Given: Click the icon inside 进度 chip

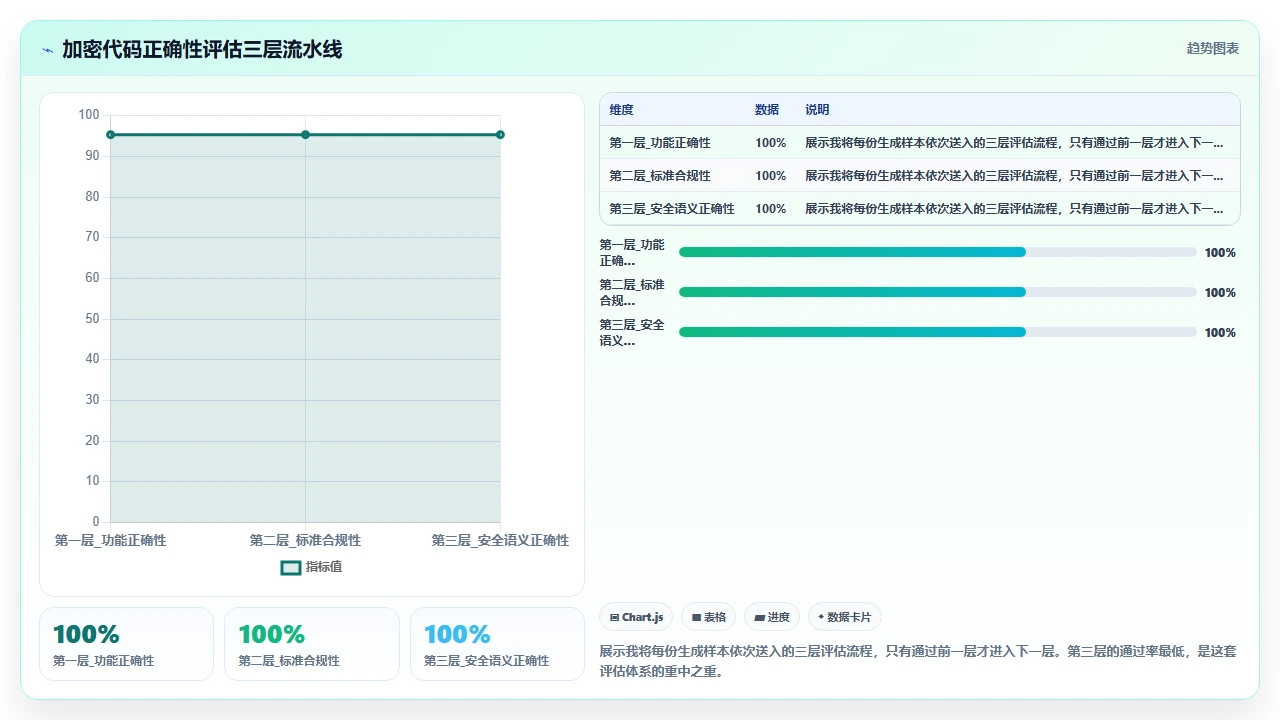Looking at the screenshot, I should pos(759,618).
